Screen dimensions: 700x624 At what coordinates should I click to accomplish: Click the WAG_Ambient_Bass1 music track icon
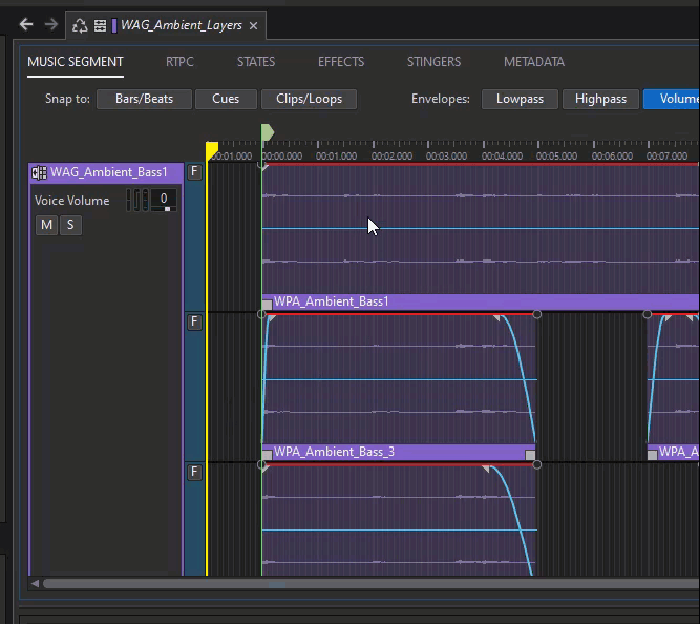tap(39, 172)
